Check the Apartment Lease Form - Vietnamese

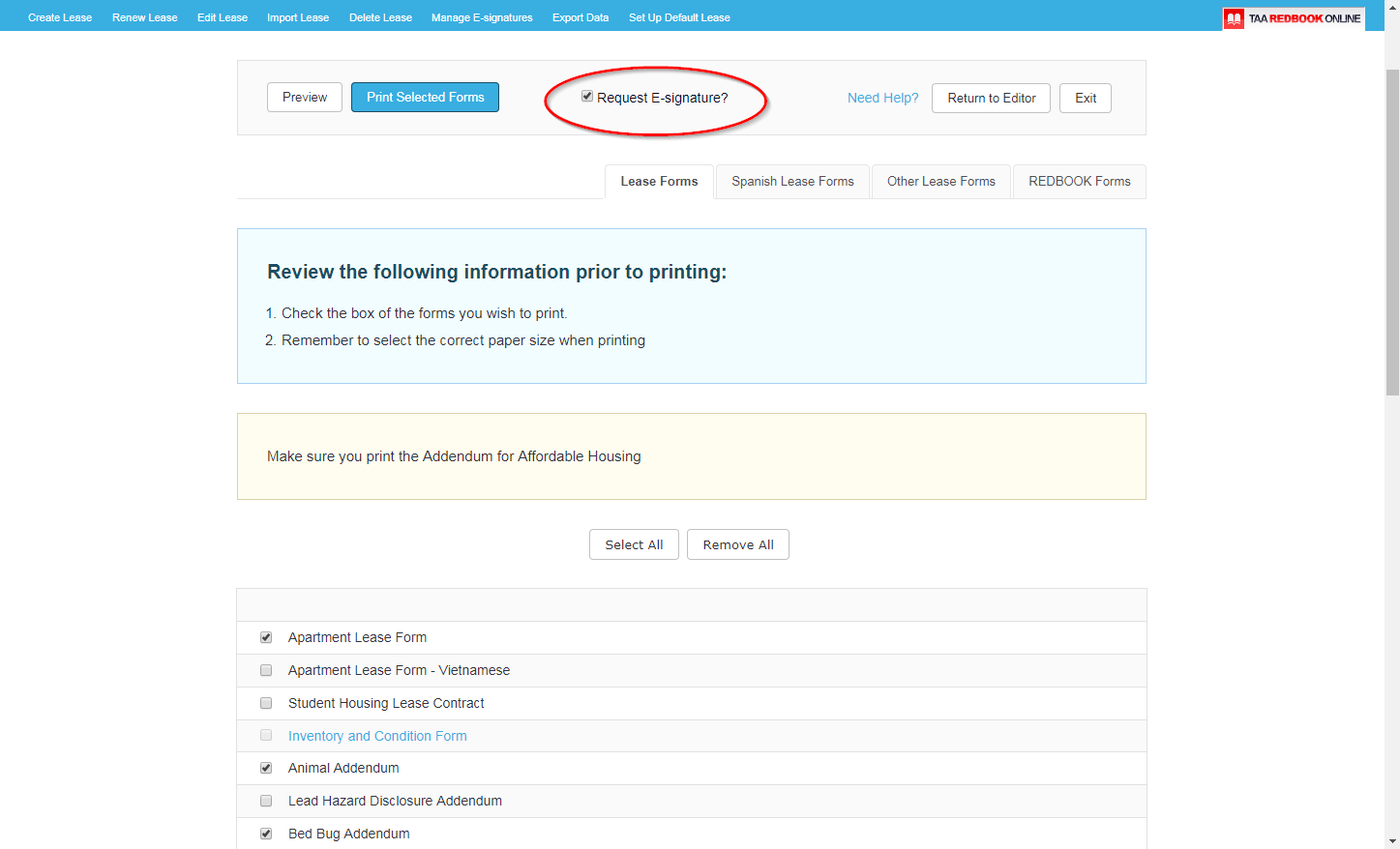(266, 670)
